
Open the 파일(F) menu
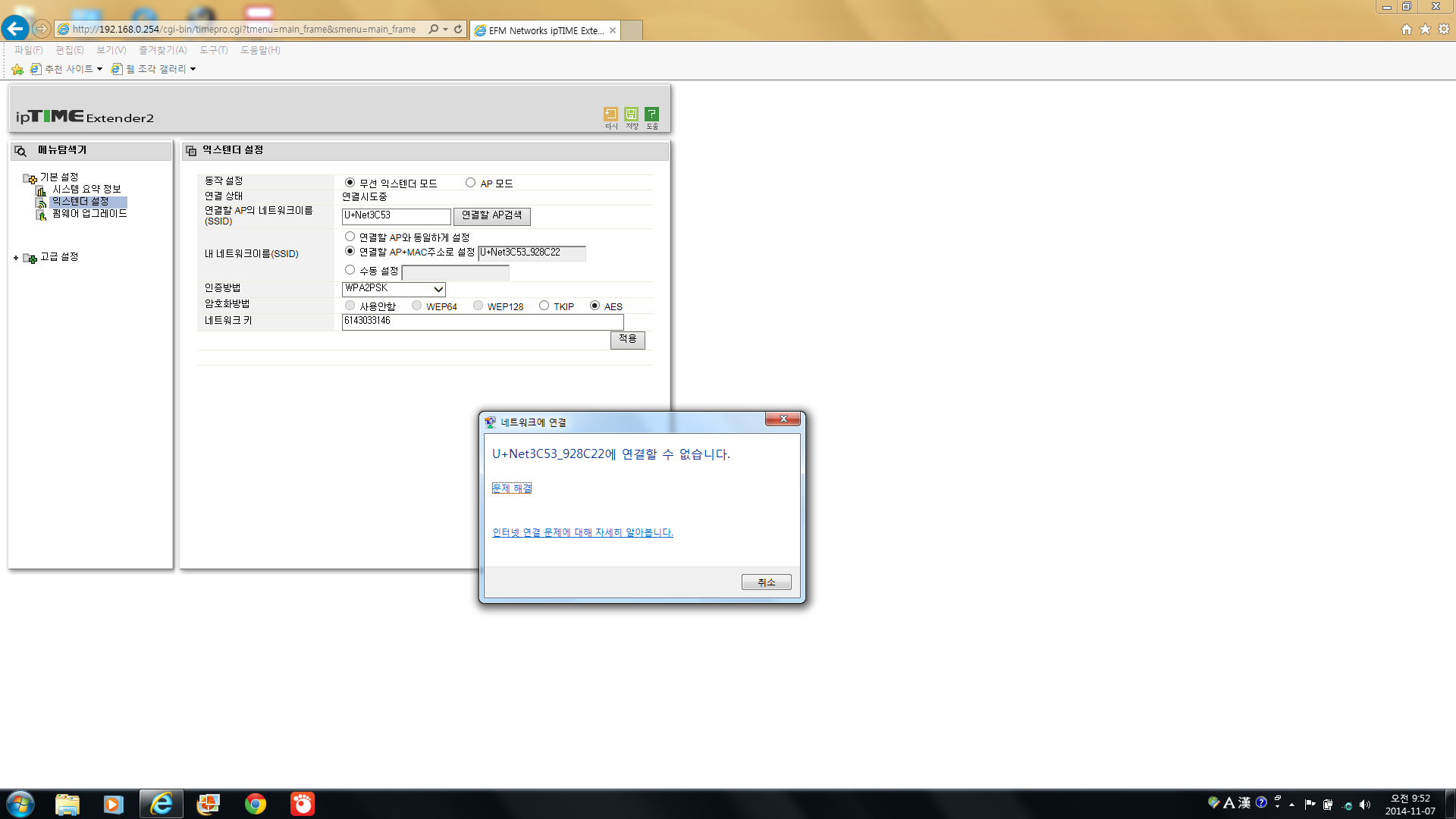click(29, 50)
